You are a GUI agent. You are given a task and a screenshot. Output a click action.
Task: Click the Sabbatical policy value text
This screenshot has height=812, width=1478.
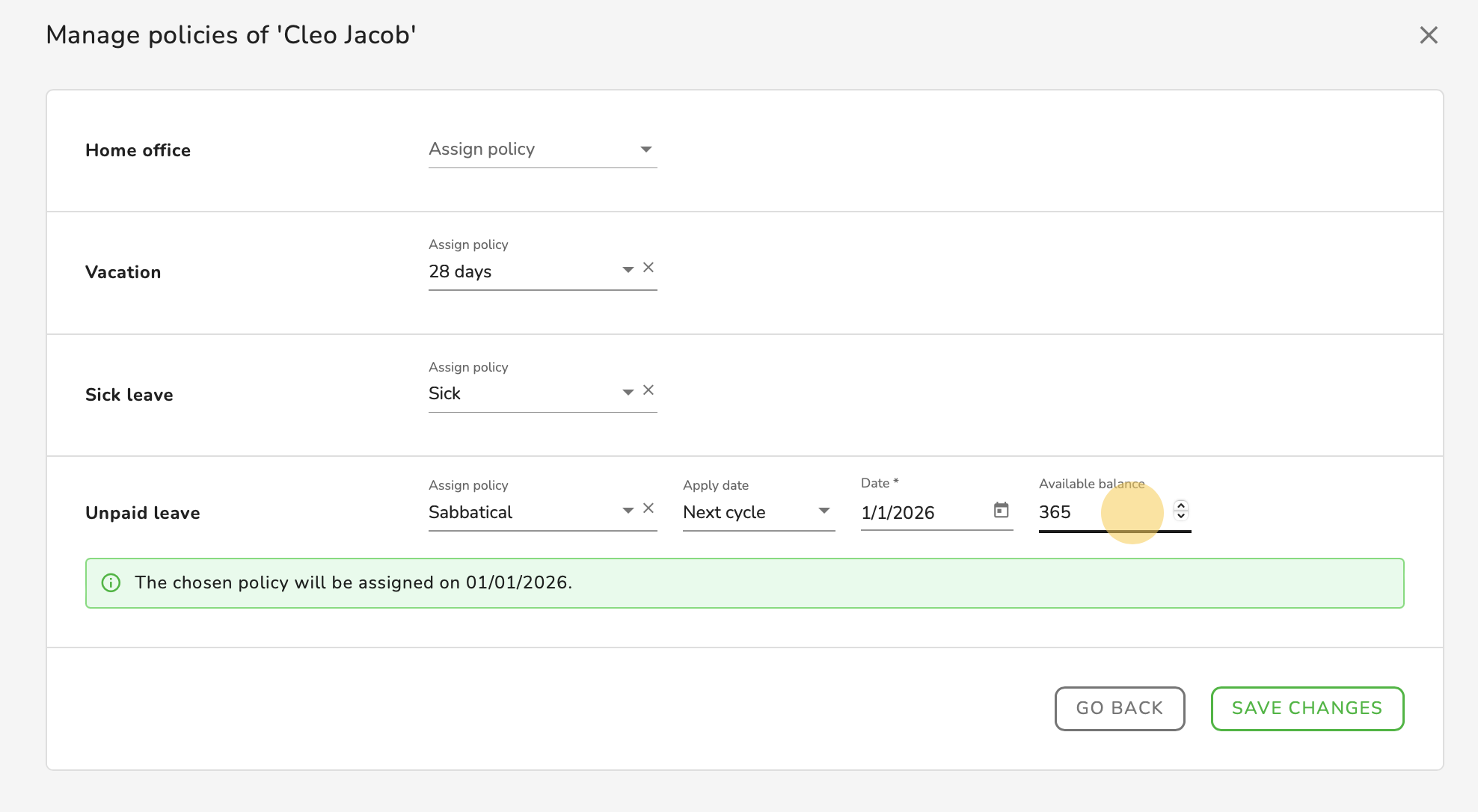(470, 513)
